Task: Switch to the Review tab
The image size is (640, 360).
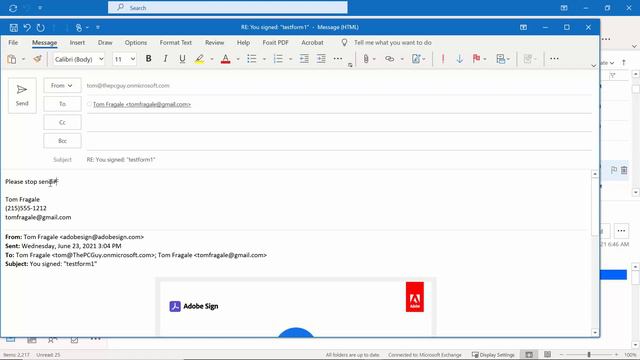Action: point(214,42)
